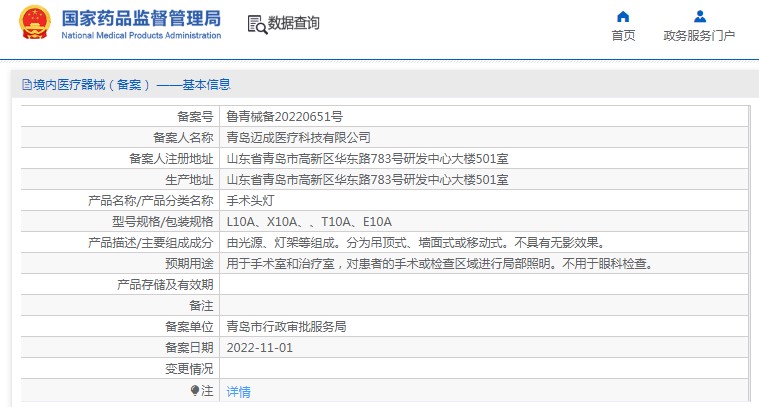The height and width of the screenshot is (407, 759).
Task: Click the document icon beside 境内医疗器械
Action: tap(26, 85)
